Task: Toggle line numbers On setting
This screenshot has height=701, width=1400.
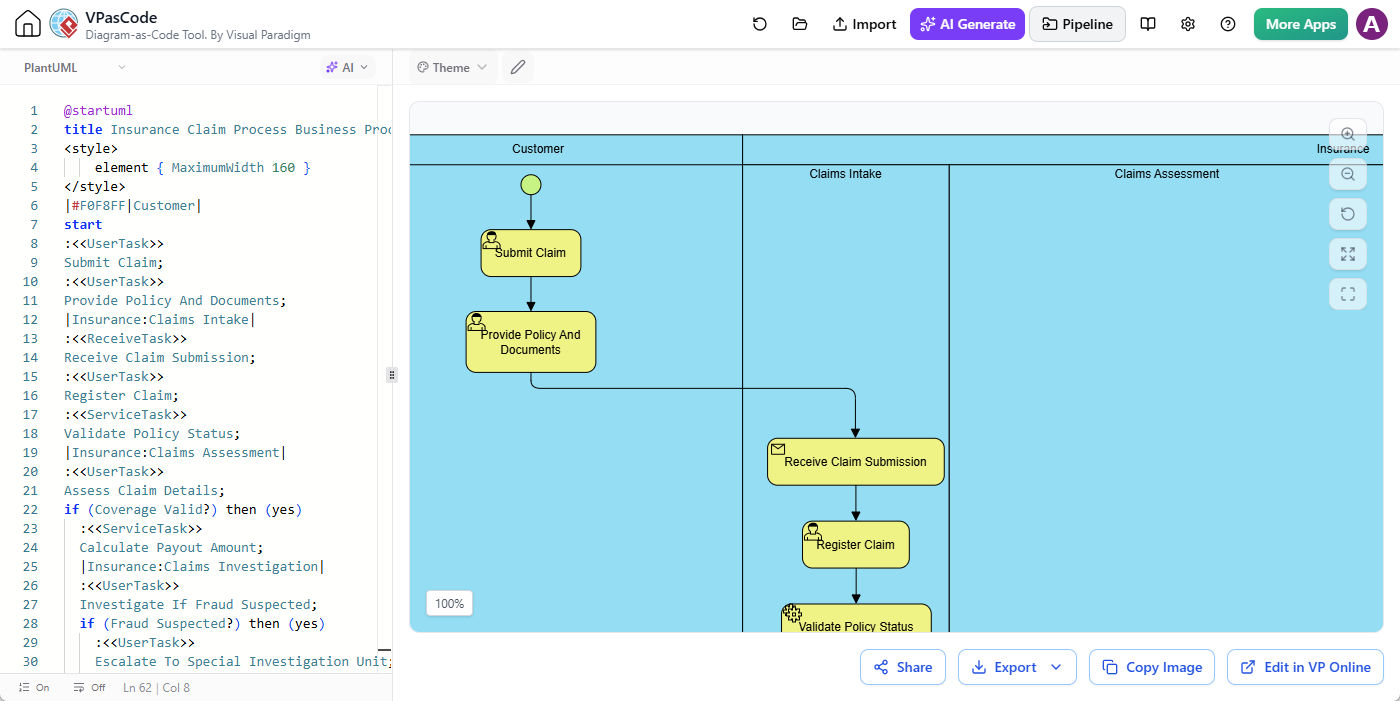Action: click(34, 688)
